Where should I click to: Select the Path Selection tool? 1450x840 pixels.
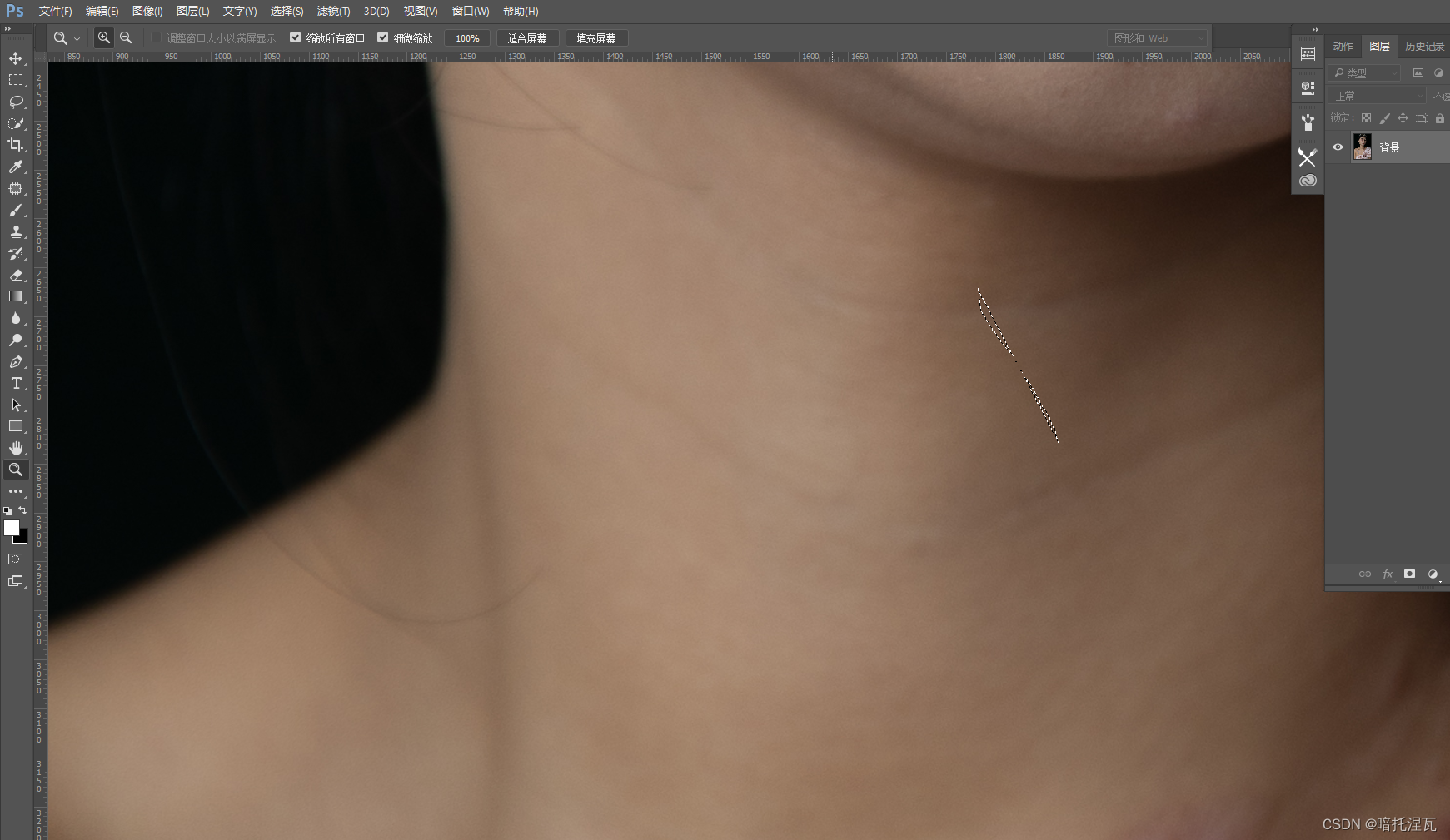tap(16, 405)
